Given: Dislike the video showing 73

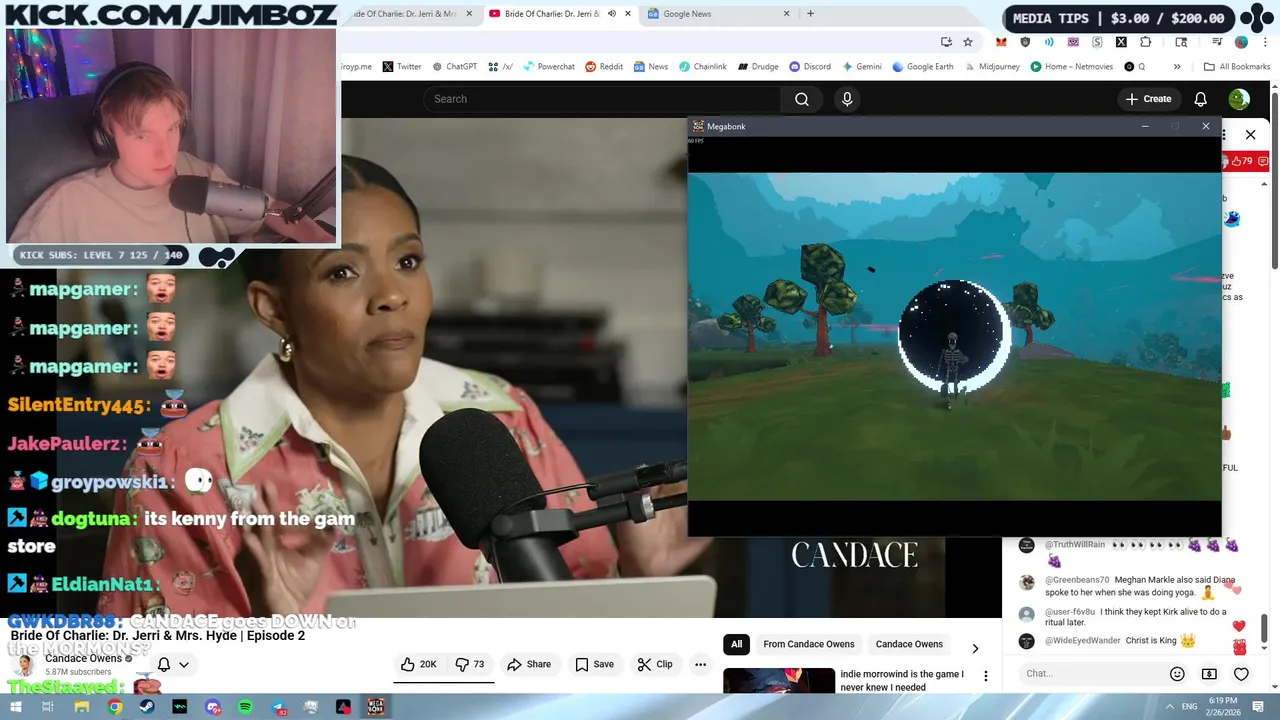Looking at the screenshot, I should [x=470, y=664].
